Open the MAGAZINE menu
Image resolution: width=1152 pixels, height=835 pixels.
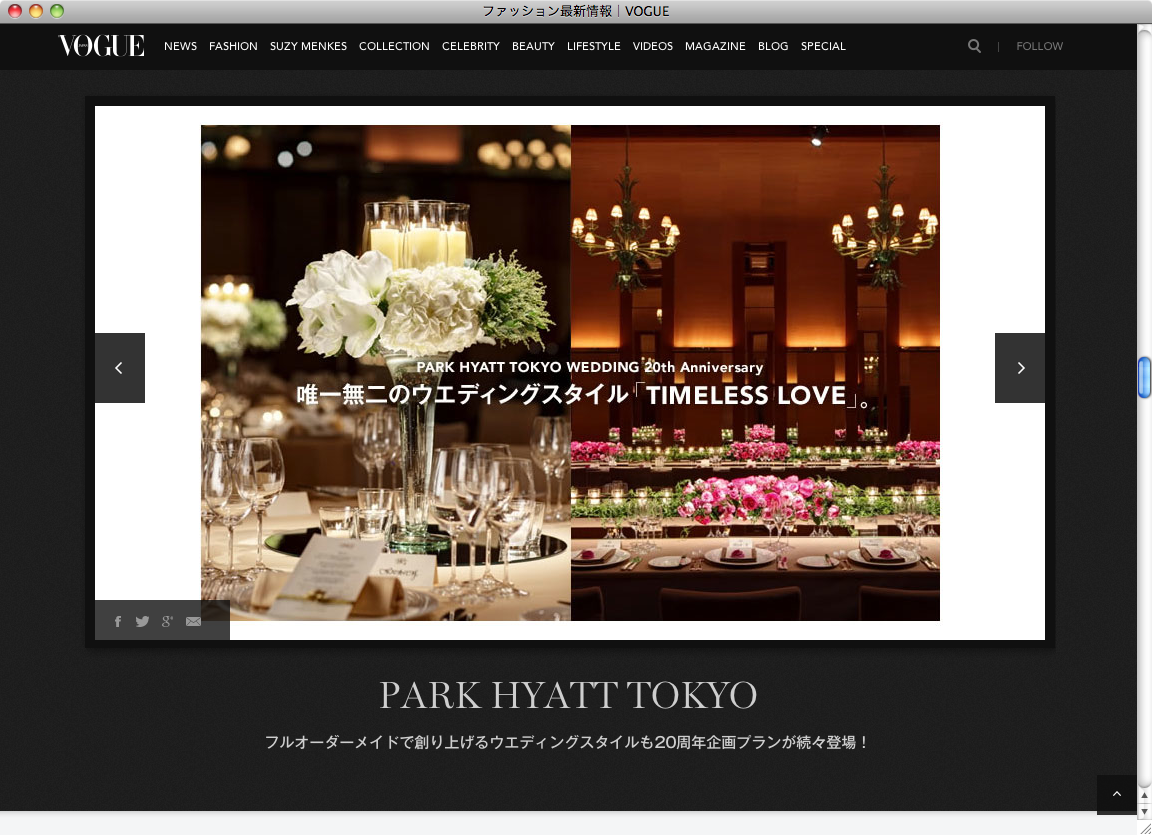click(715, 46)
